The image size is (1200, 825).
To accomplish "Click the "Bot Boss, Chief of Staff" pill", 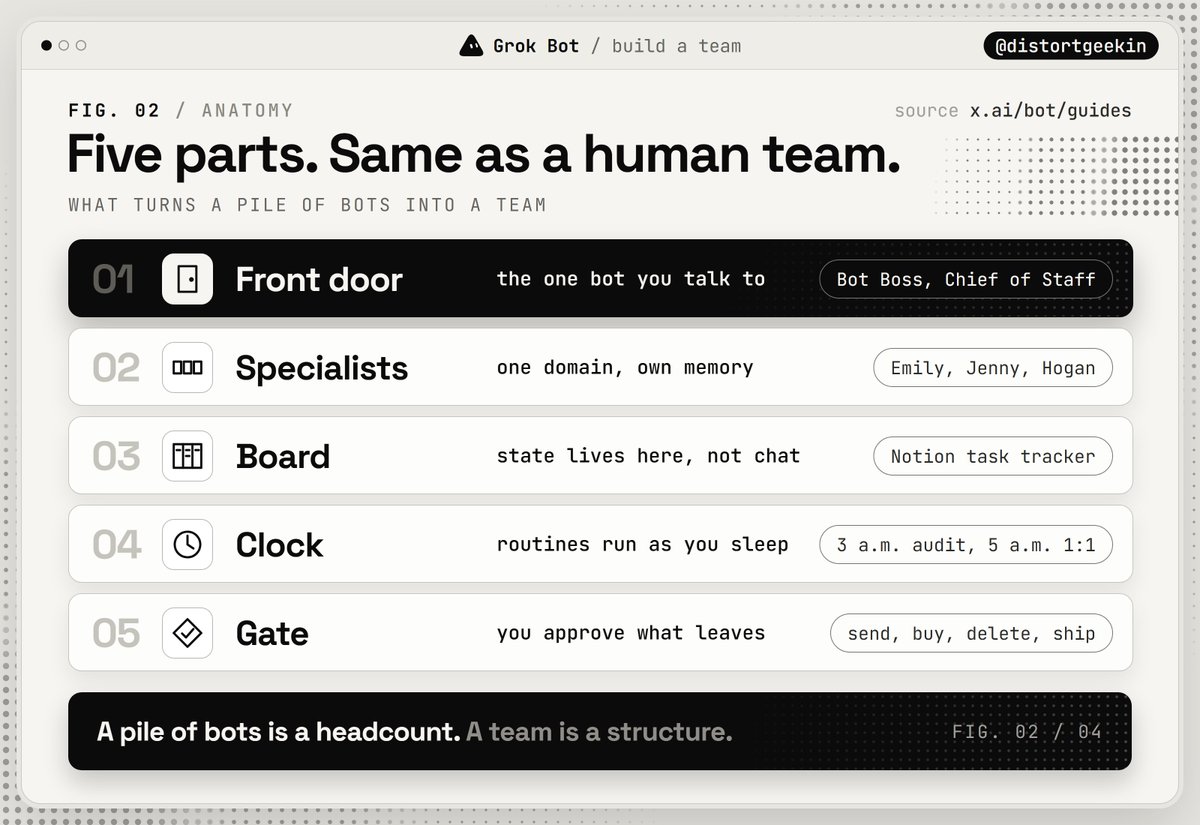I will click(x=966, y=279).
